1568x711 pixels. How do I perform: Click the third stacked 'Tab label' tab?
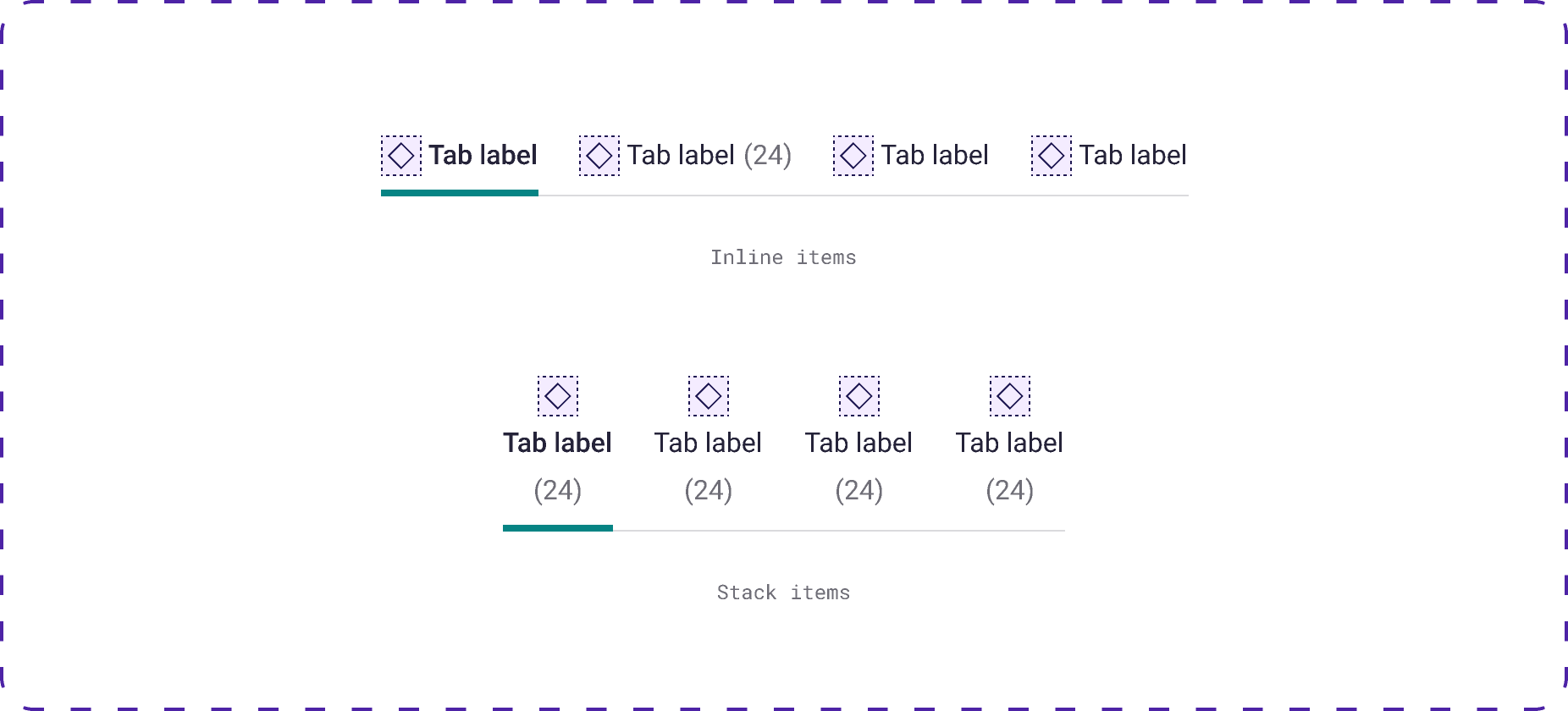point(859,442)
